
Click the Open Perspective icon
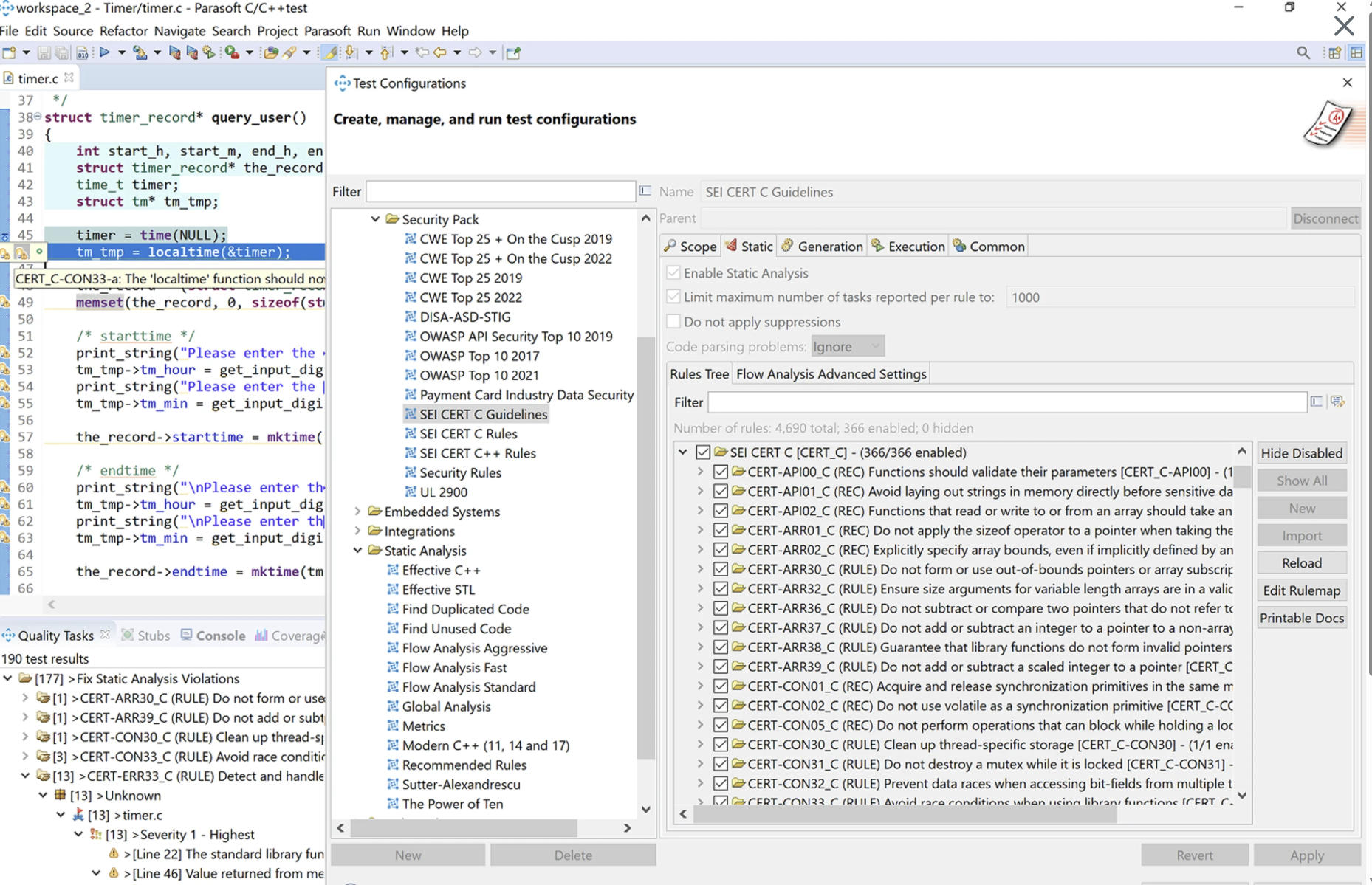[x=1334, y=52]
